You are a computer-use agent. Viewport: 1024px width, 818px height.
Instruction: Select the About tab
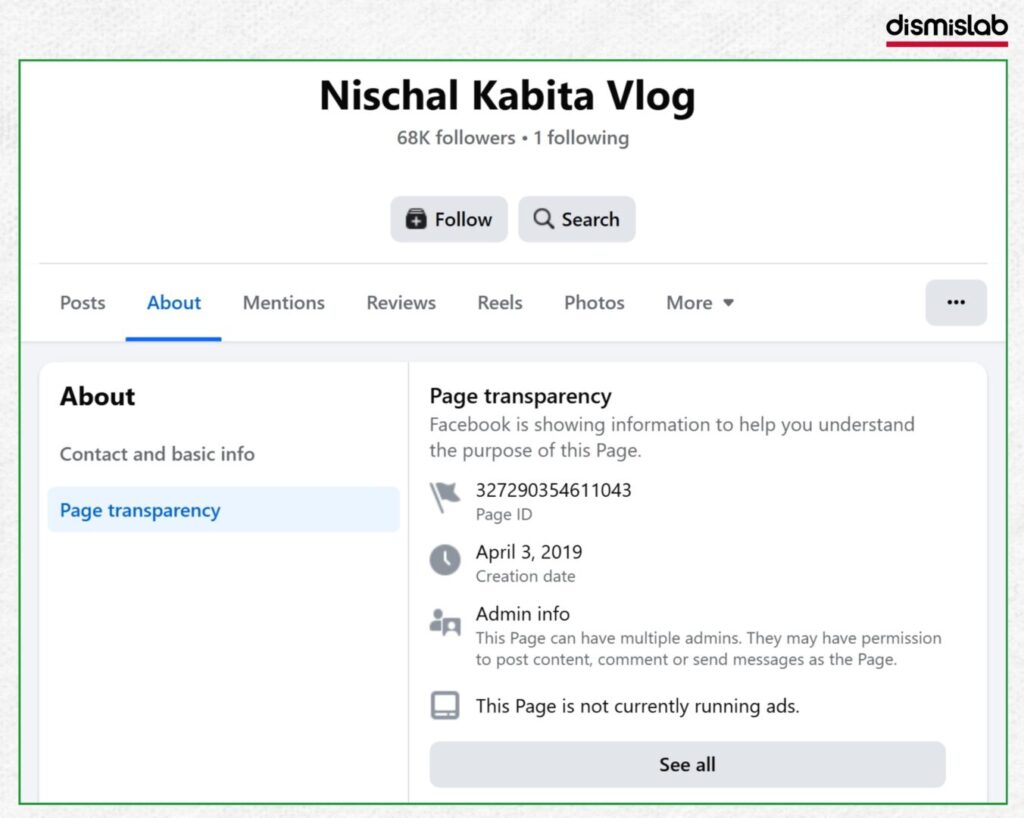[174, 303]
